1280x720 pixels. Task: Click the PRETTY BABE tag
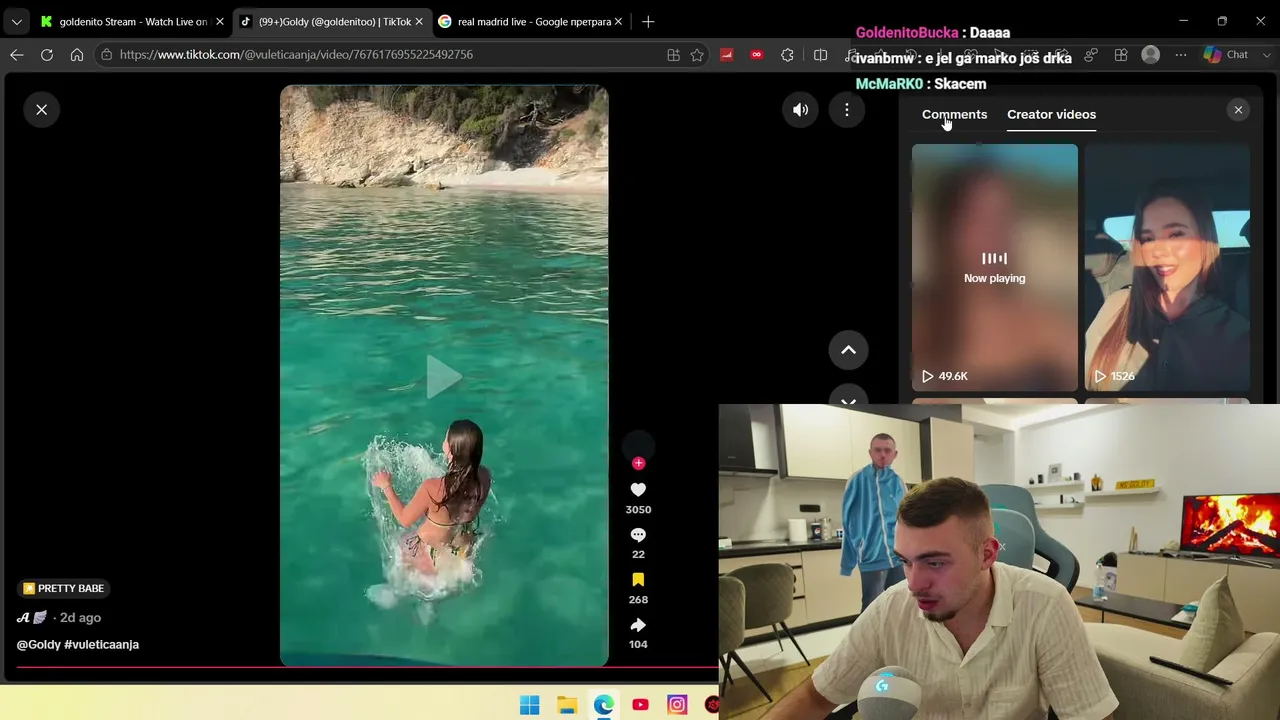pyautogui.click(x=63, y=588)
